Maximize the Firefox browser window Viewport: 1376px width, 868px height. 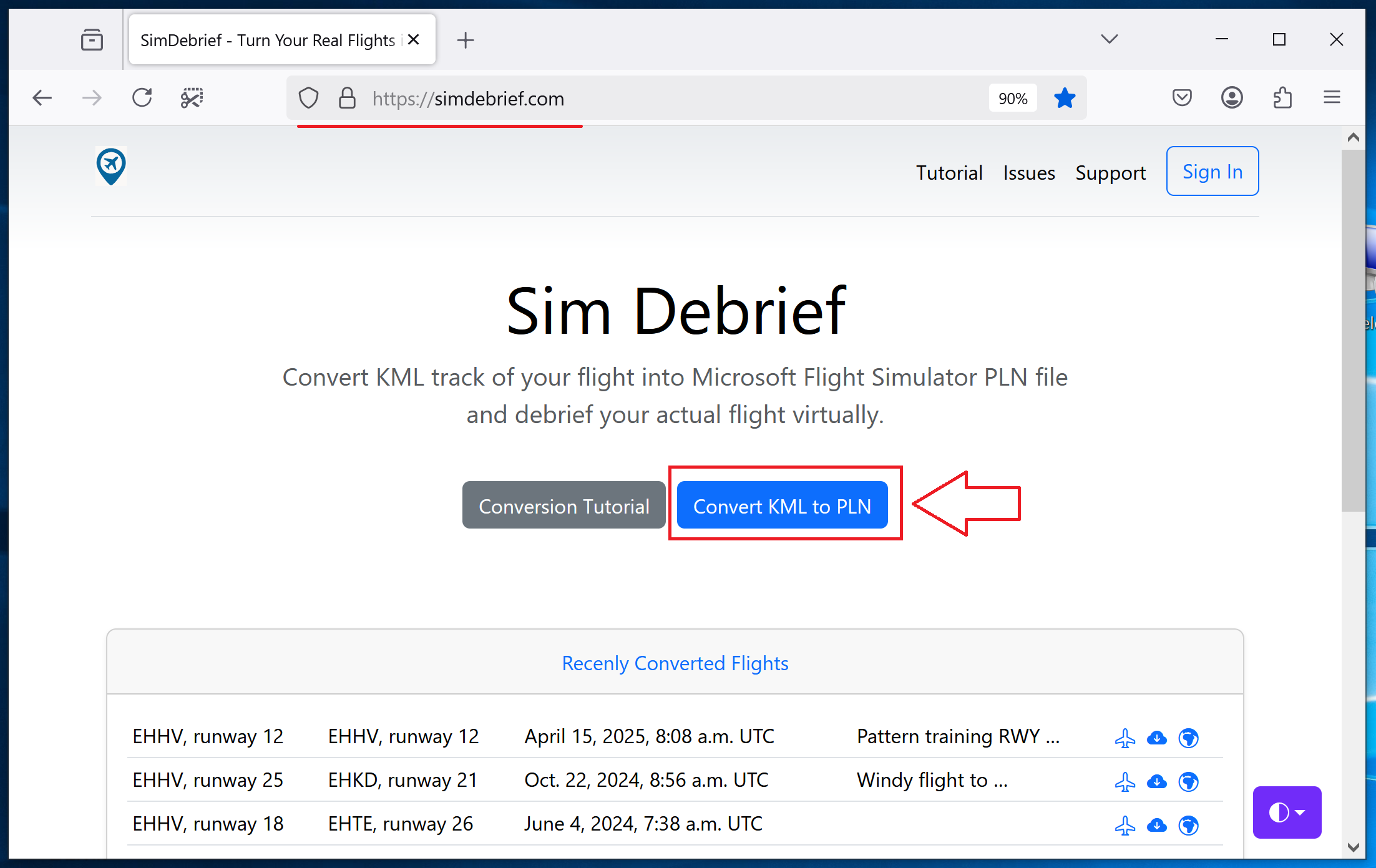[1279, 39]
